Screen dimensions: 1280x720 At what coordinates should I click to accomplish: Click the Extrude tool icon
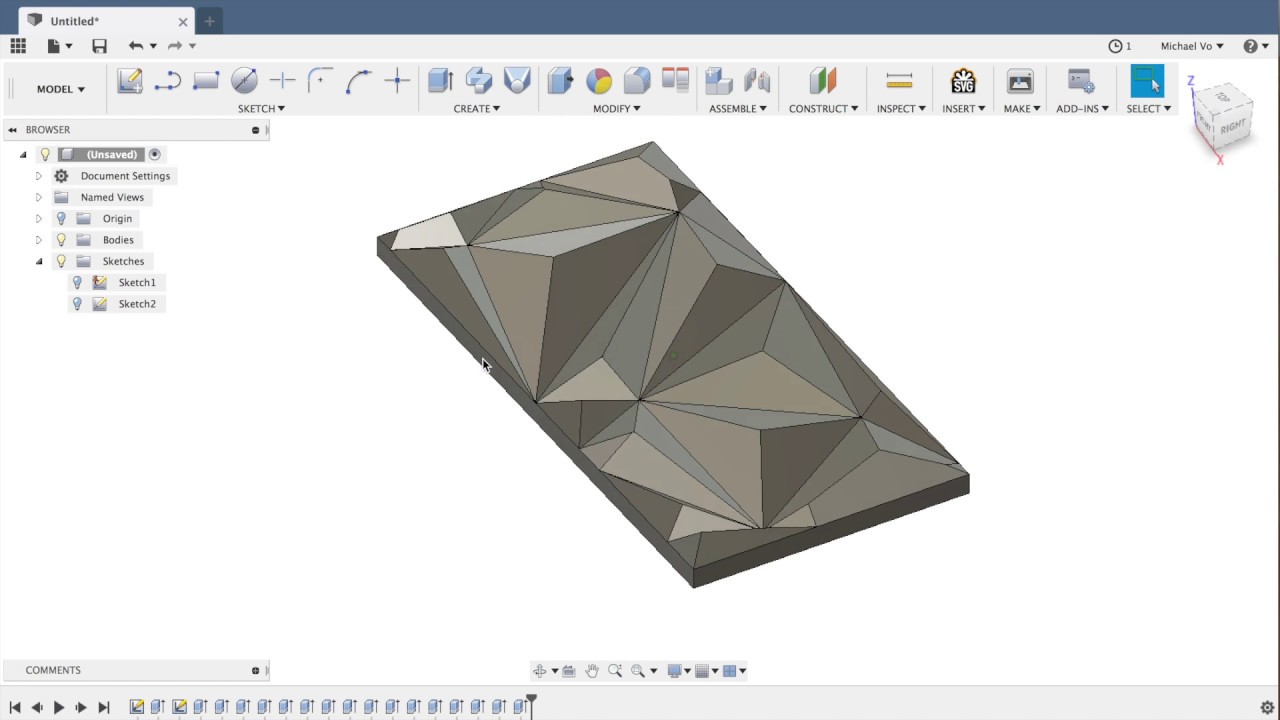pos(440,81)
